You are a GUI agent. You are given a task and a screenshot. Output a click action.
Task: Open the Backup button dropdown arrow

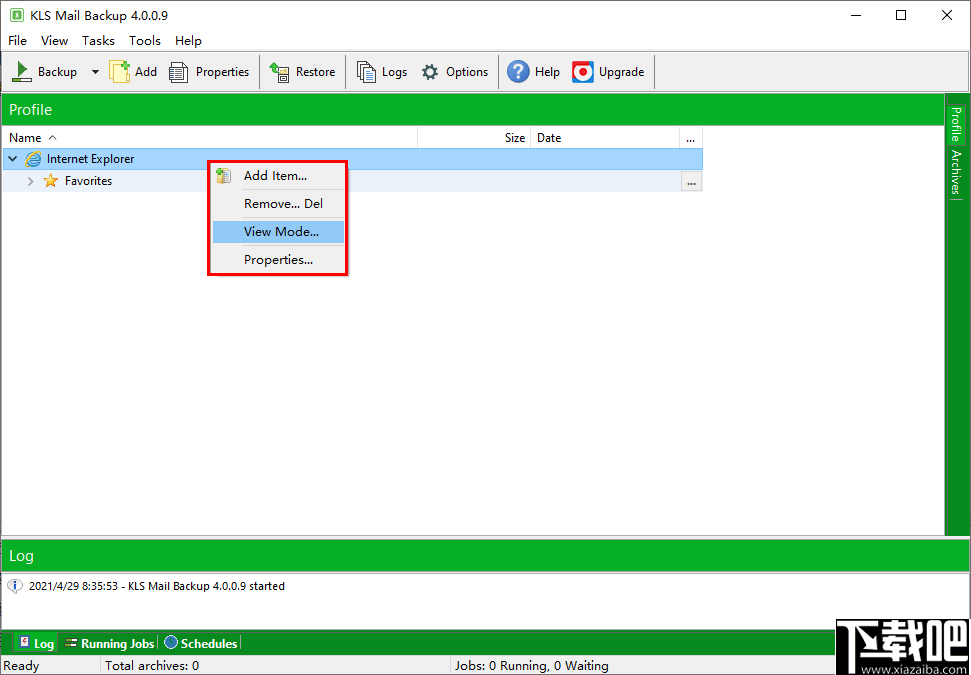[95, 71]
